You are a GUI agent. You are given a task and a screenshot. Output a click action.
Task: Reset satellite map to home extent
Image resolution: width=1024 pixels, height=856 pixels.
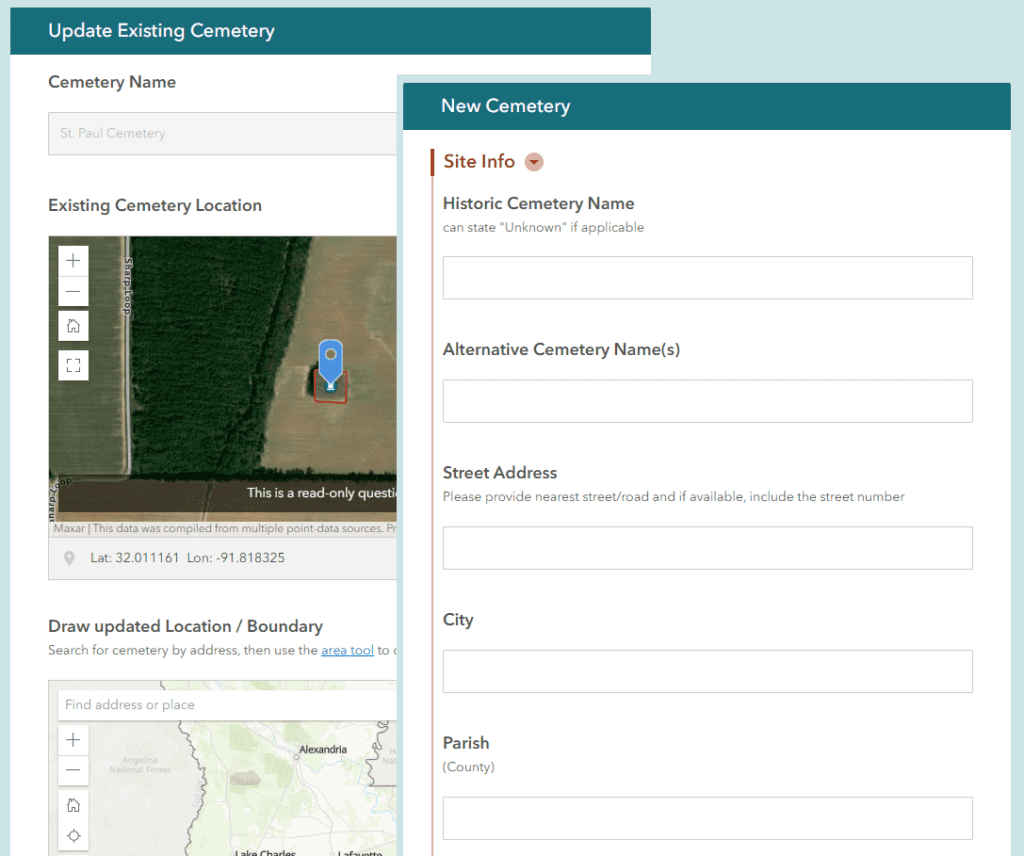(73, 326)
